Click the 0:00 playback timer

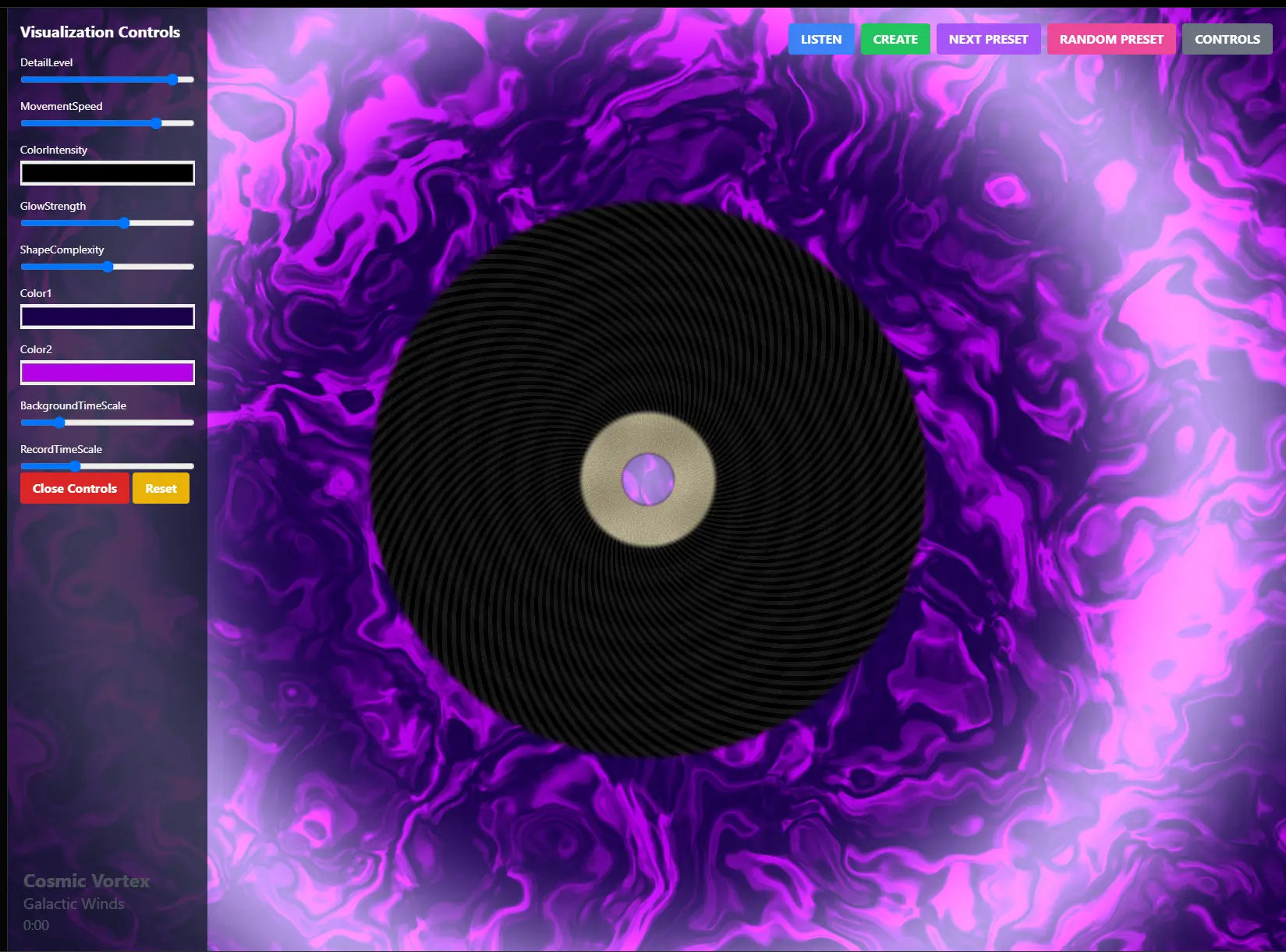35,925
